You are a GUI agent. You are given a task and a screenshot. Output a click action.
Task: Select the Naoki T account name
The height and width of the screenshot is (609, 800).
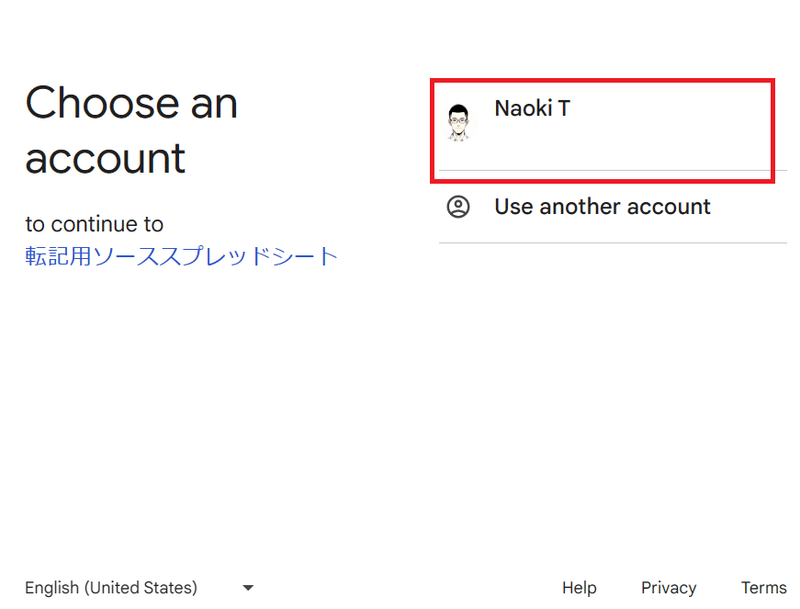(x=532, y=108)
